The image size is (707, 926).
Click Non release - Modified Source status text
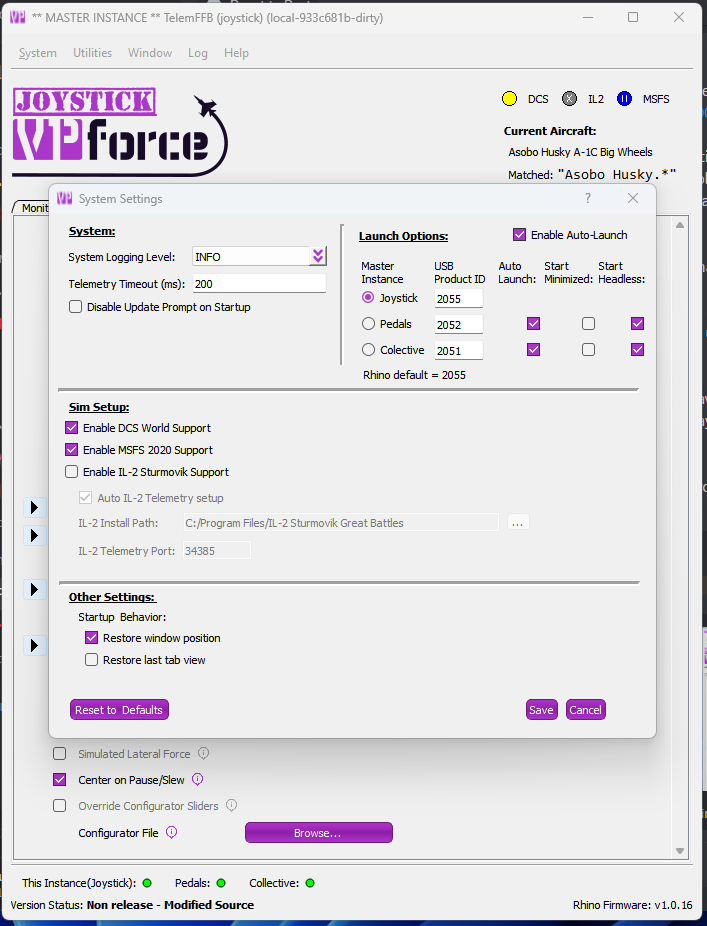(x=170, y=905)
